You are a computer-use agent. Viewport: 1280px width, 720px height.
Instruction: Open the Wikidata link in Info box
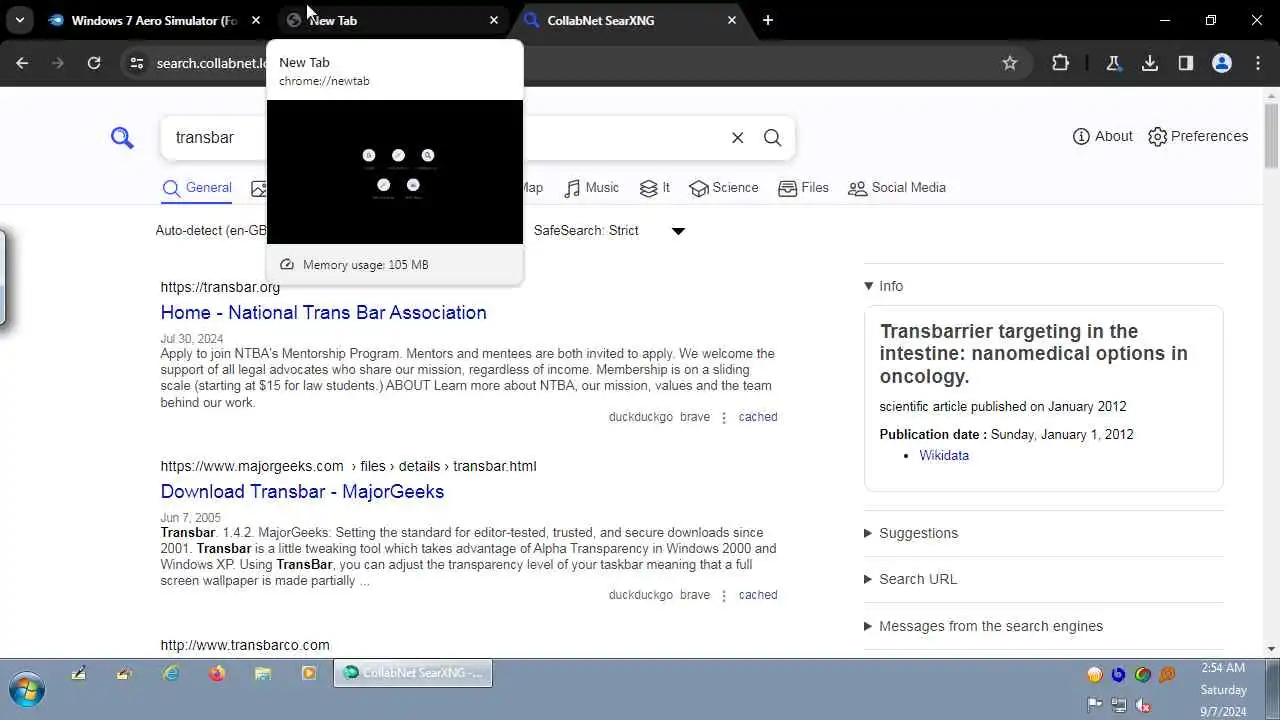(944, 455)
